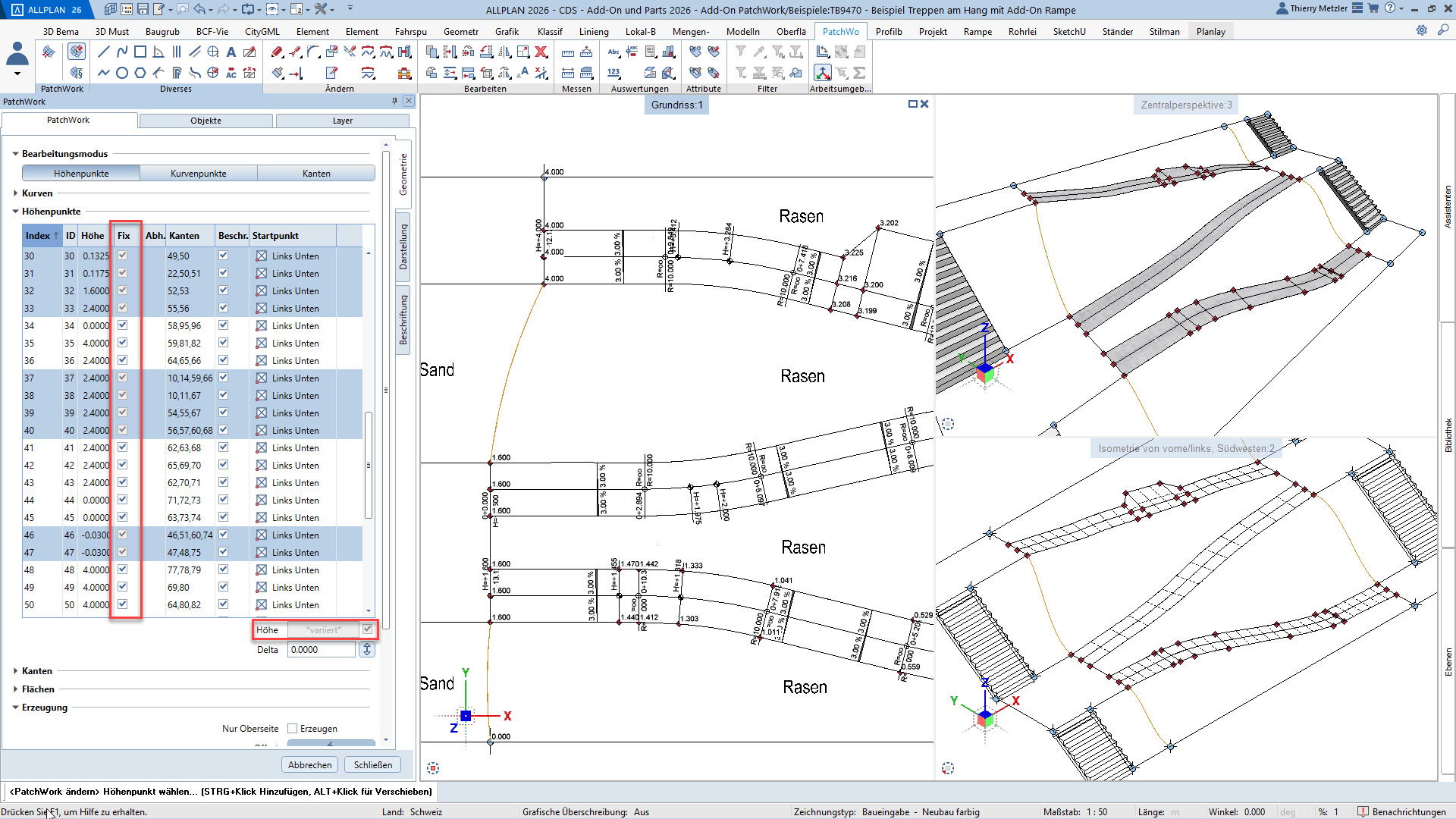This screenshot has width=1456, height=819.
Task: Open the Rampe ribbon tab
Action: 977,32
